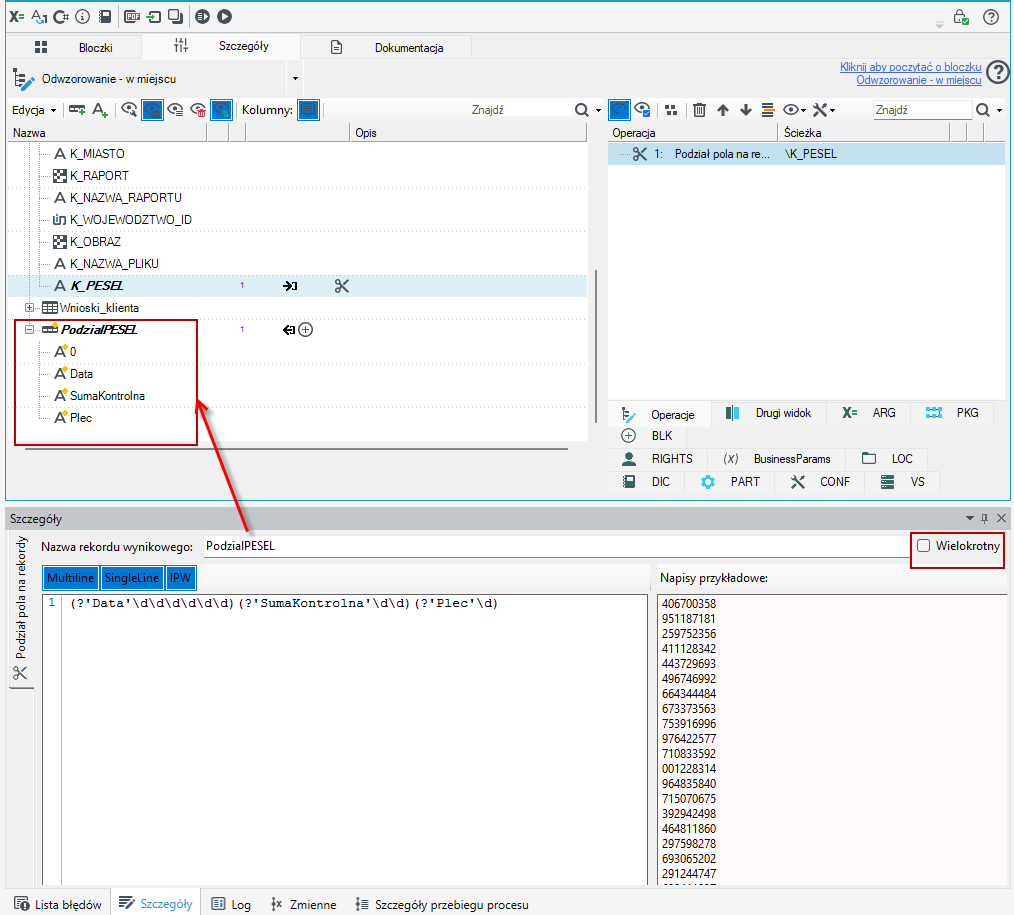This screenshot has height=915, width=1014.
Task: Open the Zmienne bottom panel tab
Action: [303, 904]
